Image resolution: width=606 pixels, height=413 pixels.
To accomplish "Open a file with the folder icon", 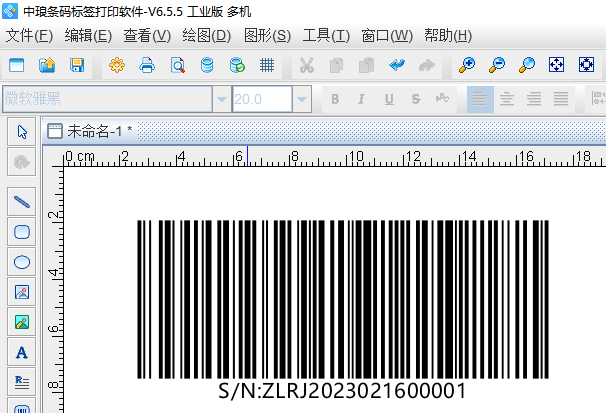I will [x=47, y=65].
